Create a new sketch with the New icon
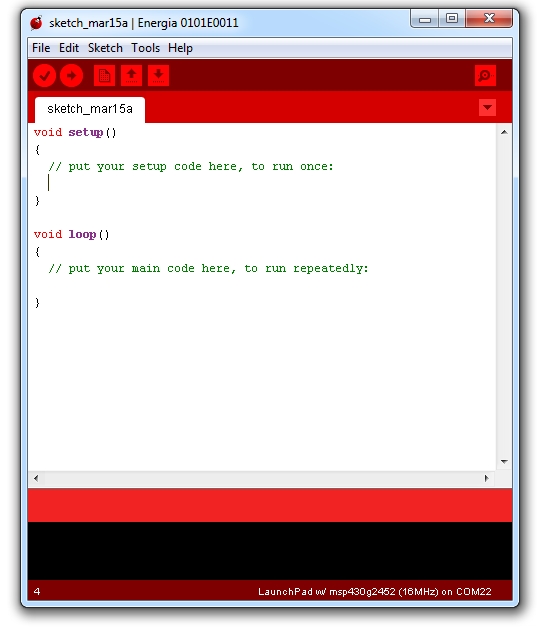 pyautogui.click(x=105, y=76)
